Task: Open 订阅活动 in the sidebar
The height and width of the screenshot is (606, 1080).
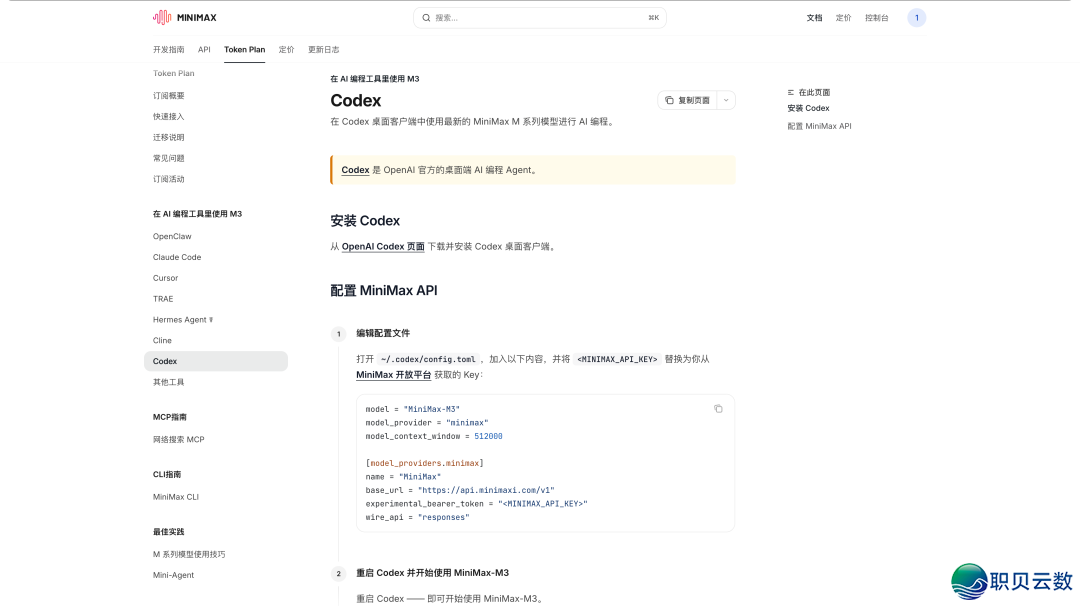Action: [x=169, y=179]
